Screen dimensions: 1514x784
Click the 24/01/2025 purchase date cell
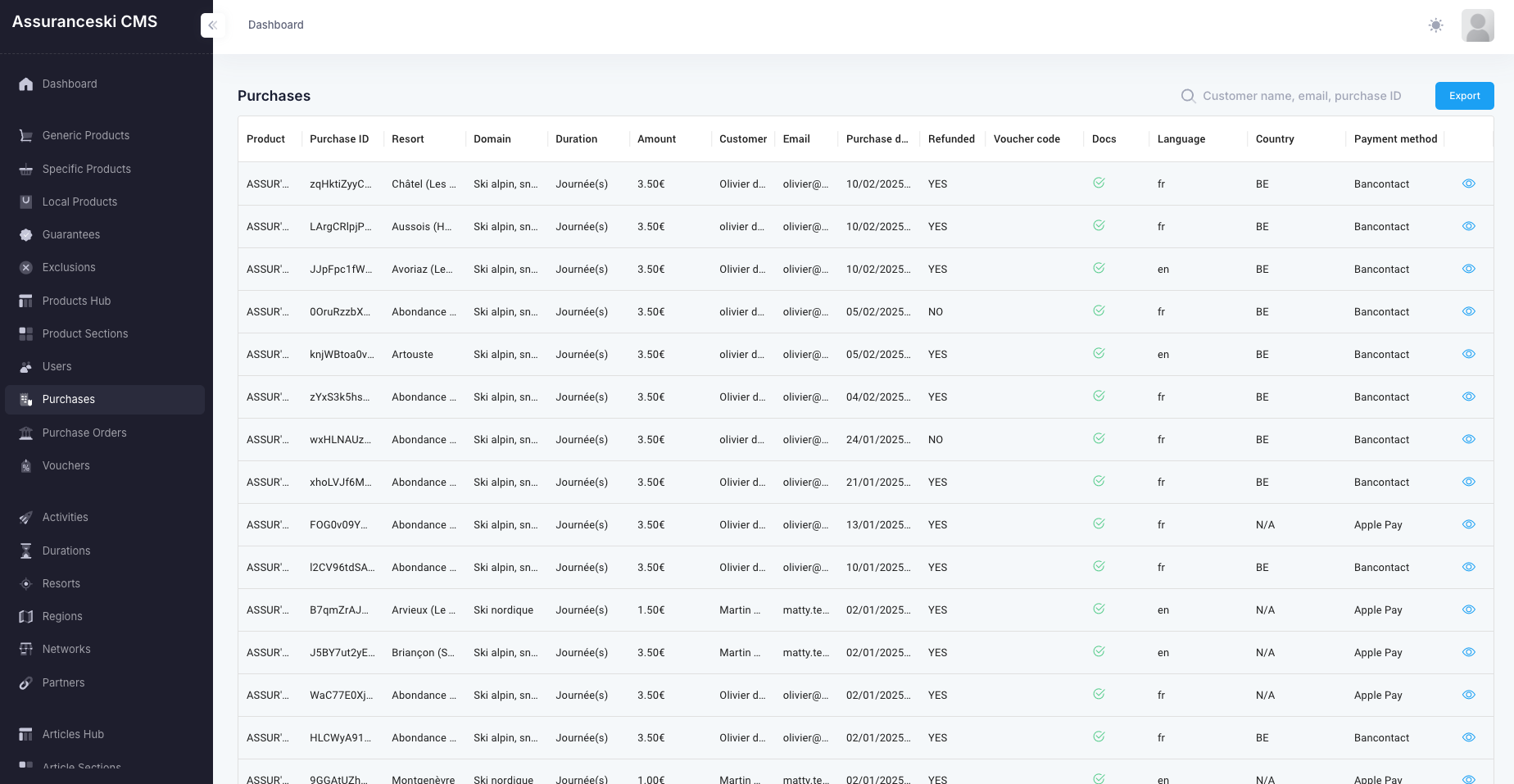[x=878, y=440]
